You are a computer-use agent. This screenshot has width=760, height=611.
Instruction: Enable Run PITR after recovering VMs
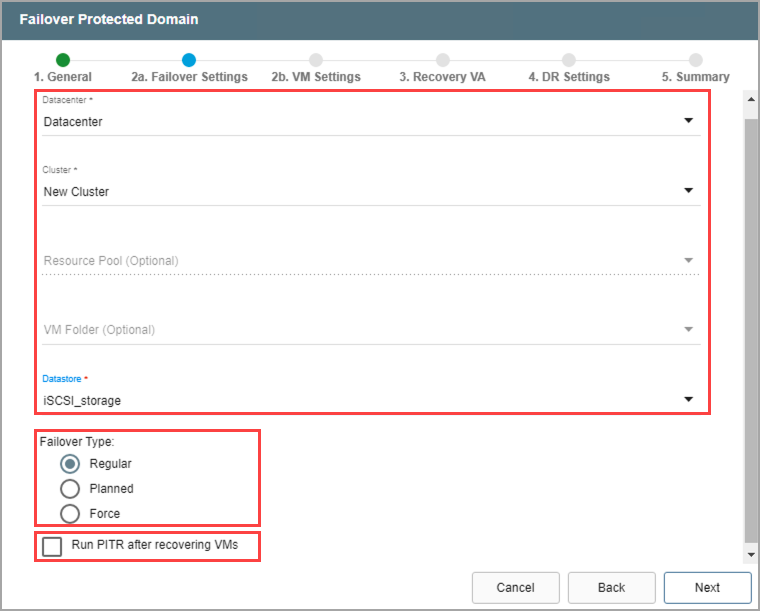coord(52,546)
